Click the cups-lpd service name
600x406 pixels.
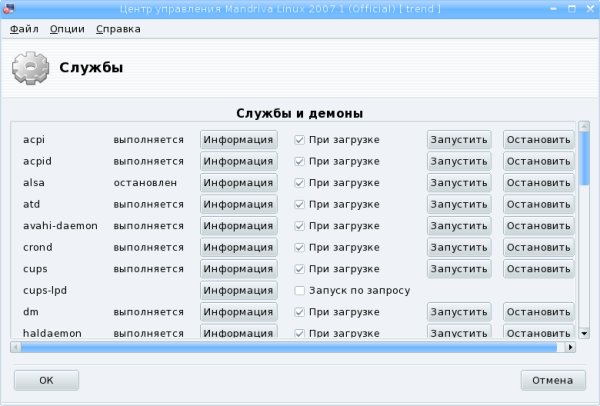pos(45,290)
